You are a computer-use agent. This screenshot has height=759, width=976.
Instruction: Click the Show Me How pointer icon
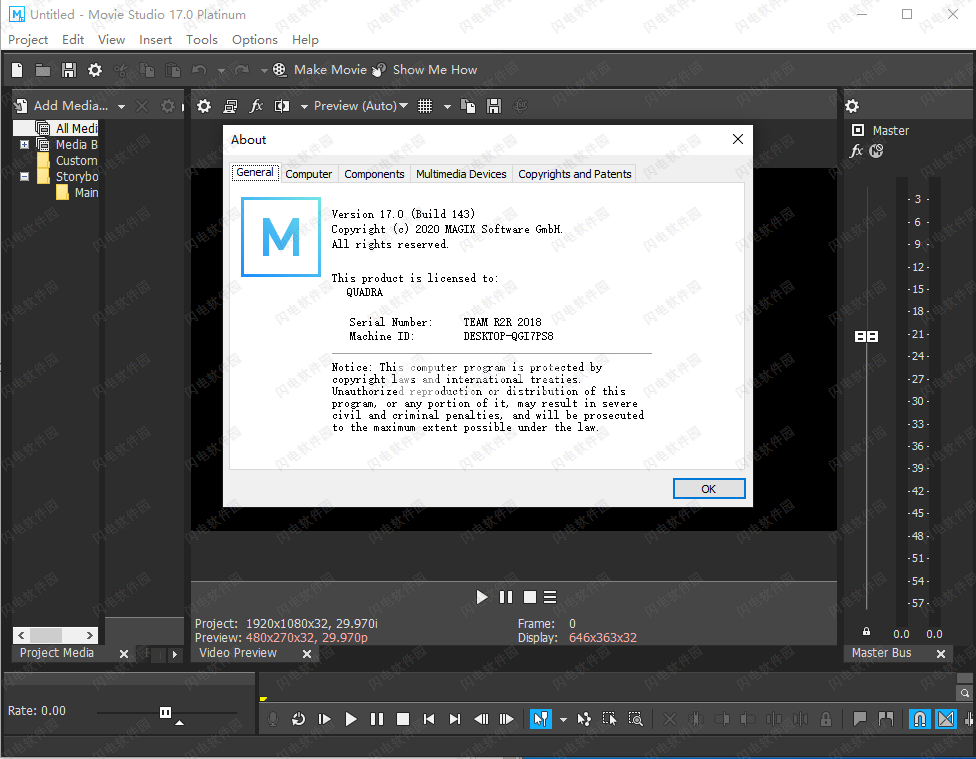[x=378, y=70]
